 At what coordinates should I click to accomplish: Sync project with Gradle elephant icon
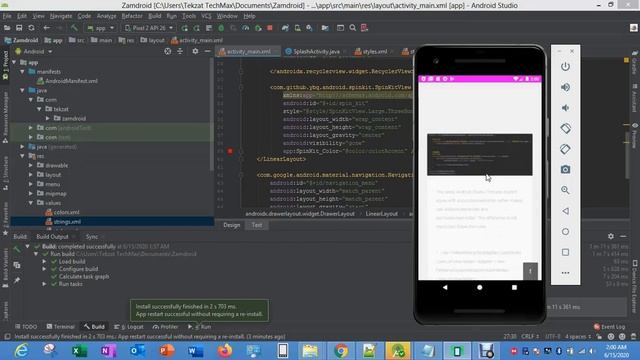pyautogui.click(x=285, y=28)
